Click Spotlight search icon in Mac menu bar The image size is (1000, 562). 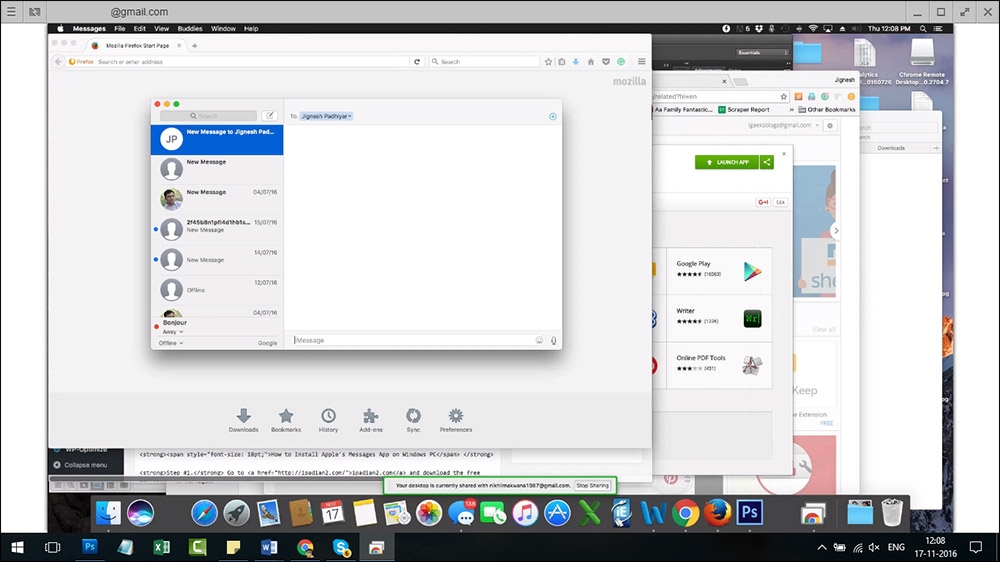tap(923, 29)
